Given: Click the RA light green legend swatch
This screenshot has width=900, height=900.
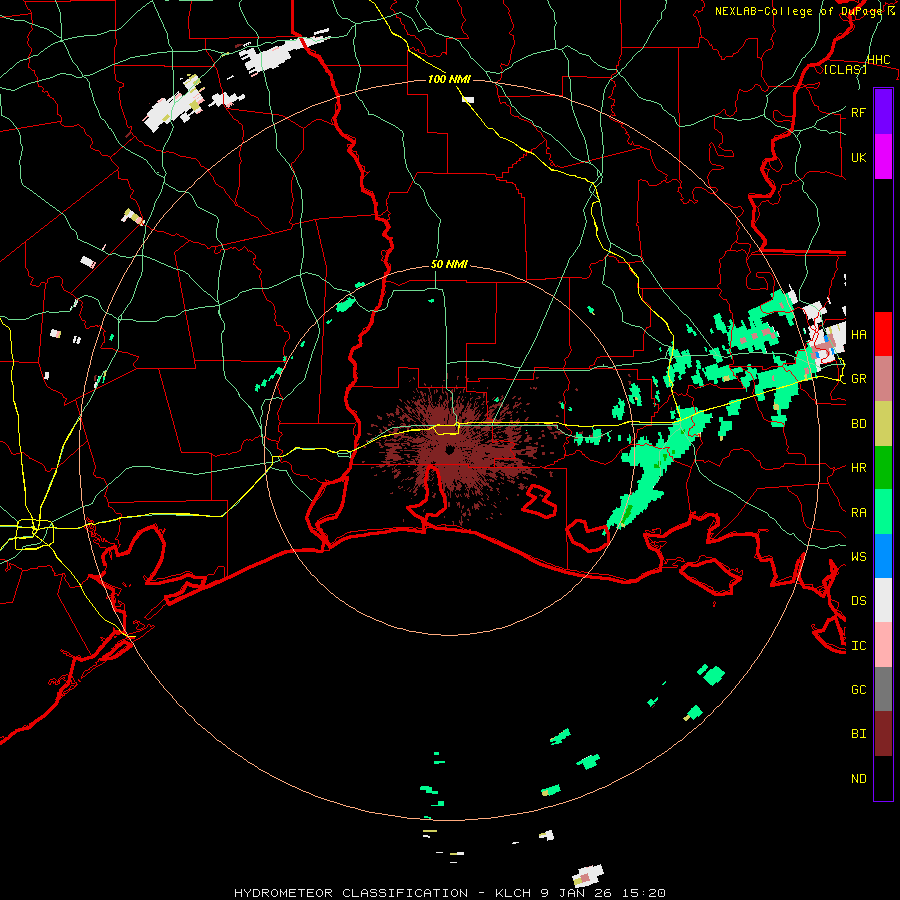Looking at the screenshot, I should 883,512.
